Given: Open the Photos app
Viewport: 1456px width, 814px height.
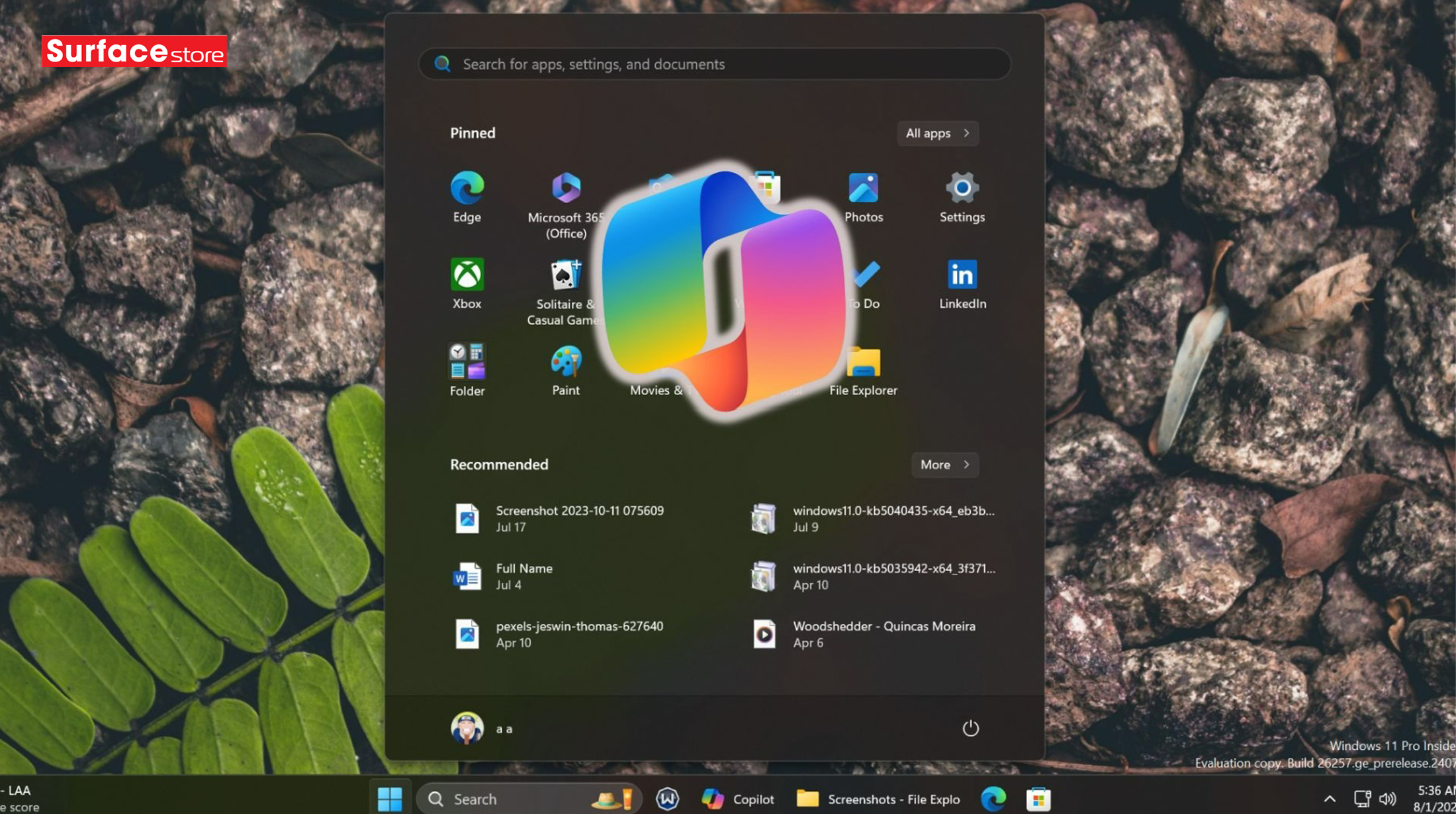Looking at the screenshot, I should pos(863,193).
